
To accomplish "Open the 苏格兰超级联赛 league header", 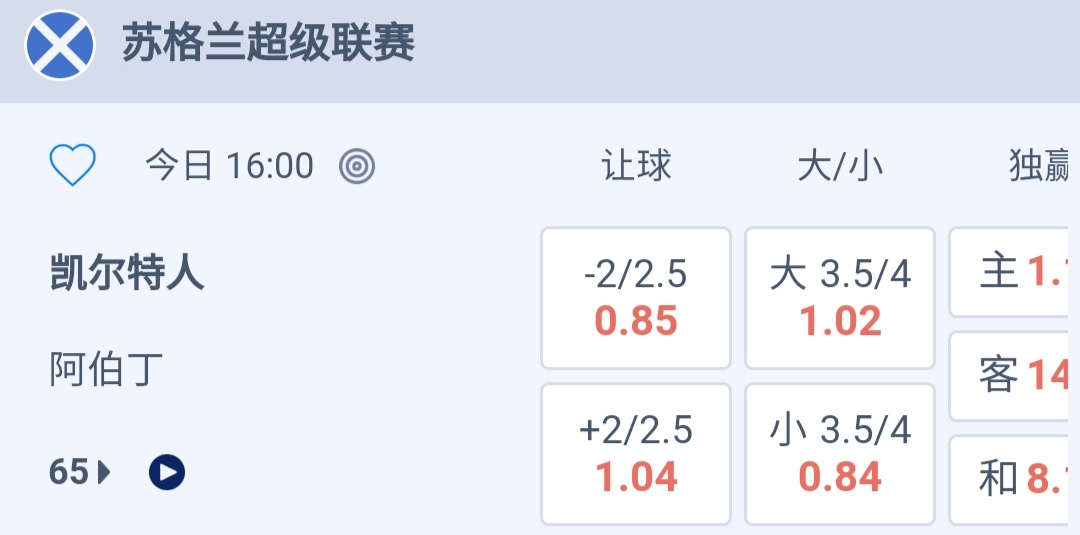I will 268,45.
